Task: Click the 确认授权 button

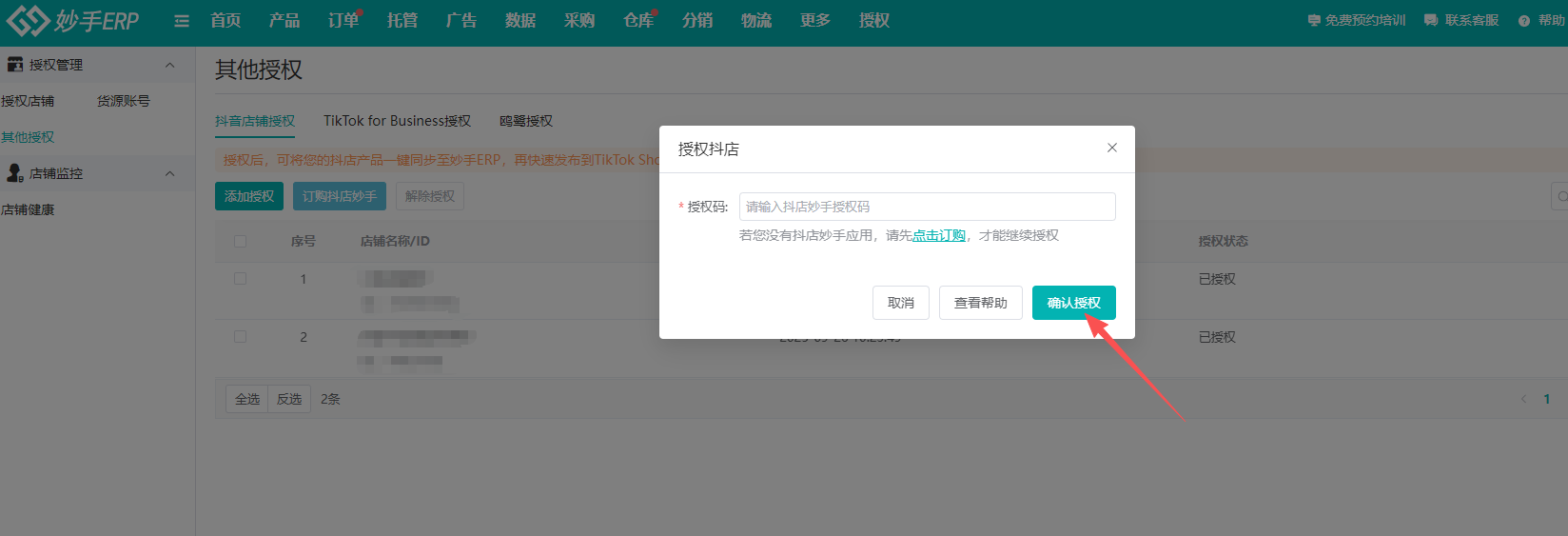Action: click(x=1074, y=303)
